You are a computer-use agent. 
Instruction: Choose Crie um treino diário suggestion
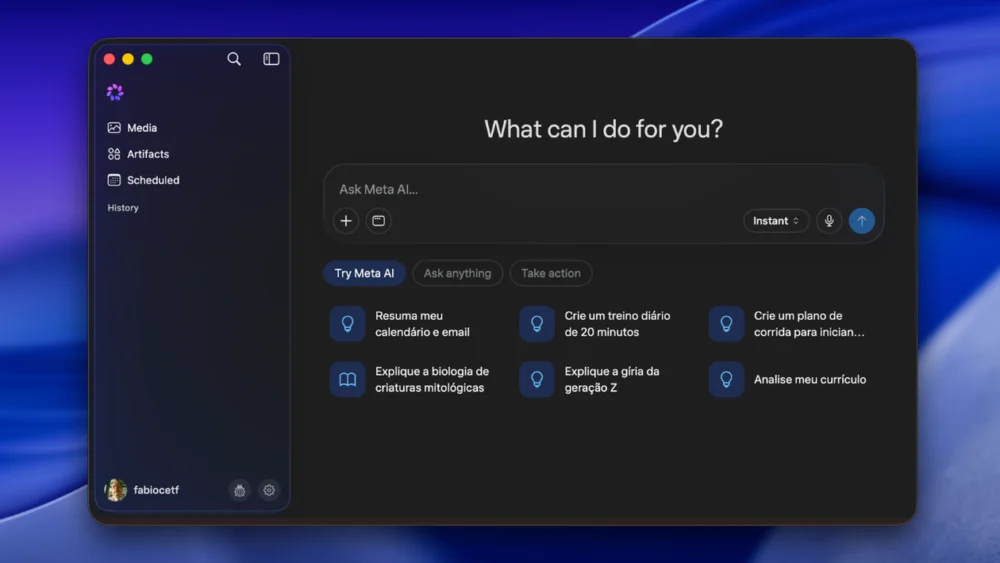(x=602, y=324)
